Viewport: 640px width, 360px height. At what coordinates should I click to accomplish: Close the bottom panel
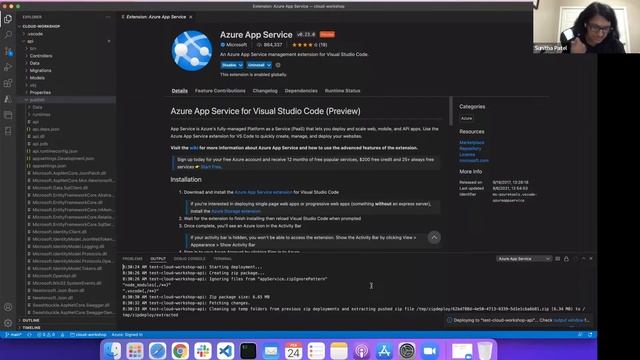591,259
